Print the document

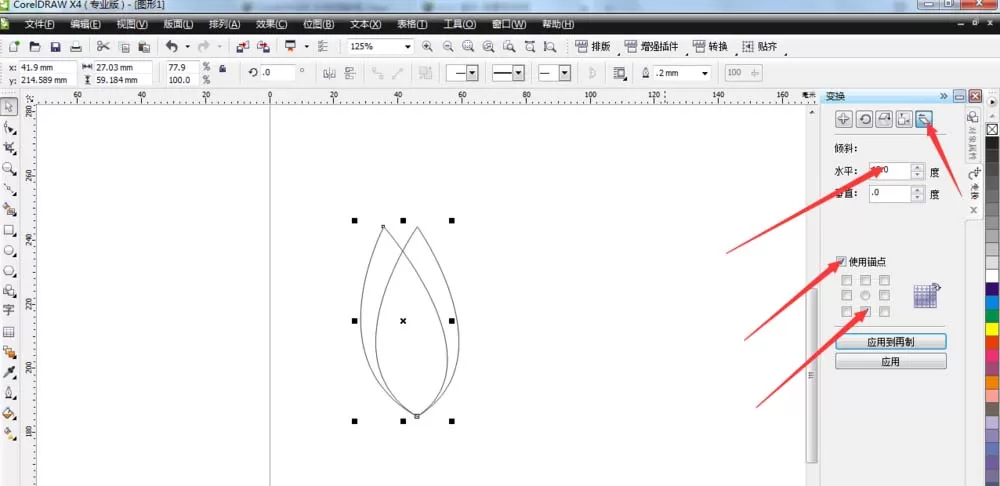[x=76, y=47]
